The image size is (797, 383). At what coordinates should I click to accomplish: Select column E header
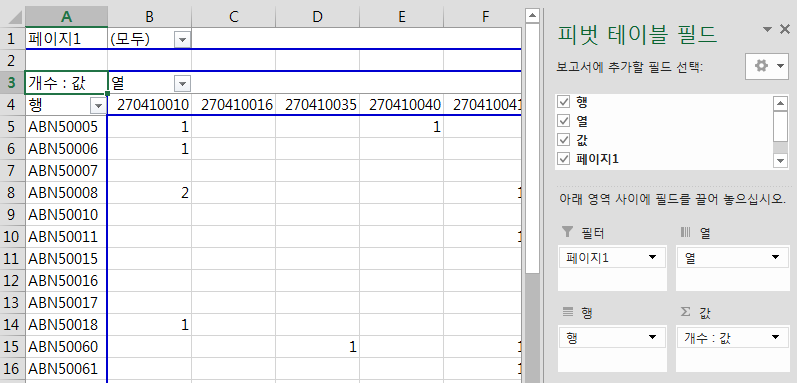[401, 17]
